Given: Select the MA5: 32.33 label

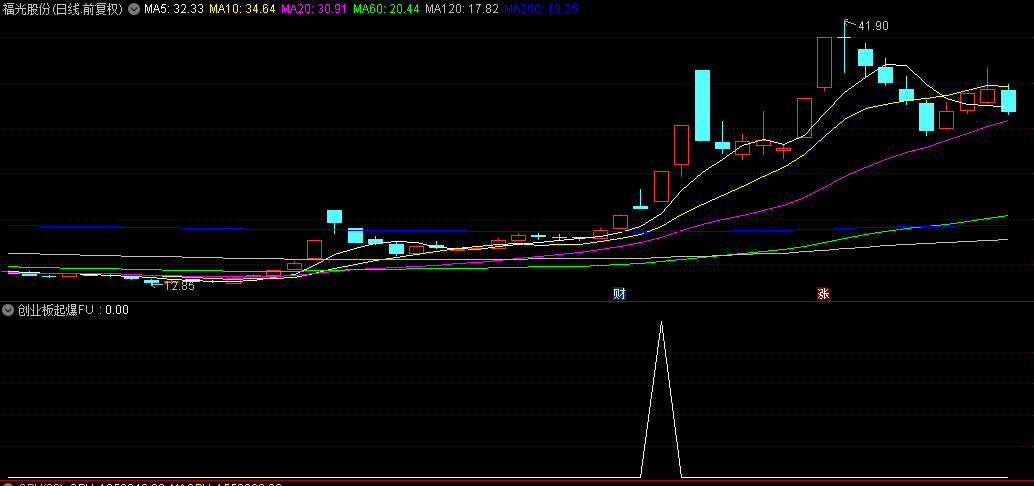Looking at the screenshot, I should click(x=174, y=9).
